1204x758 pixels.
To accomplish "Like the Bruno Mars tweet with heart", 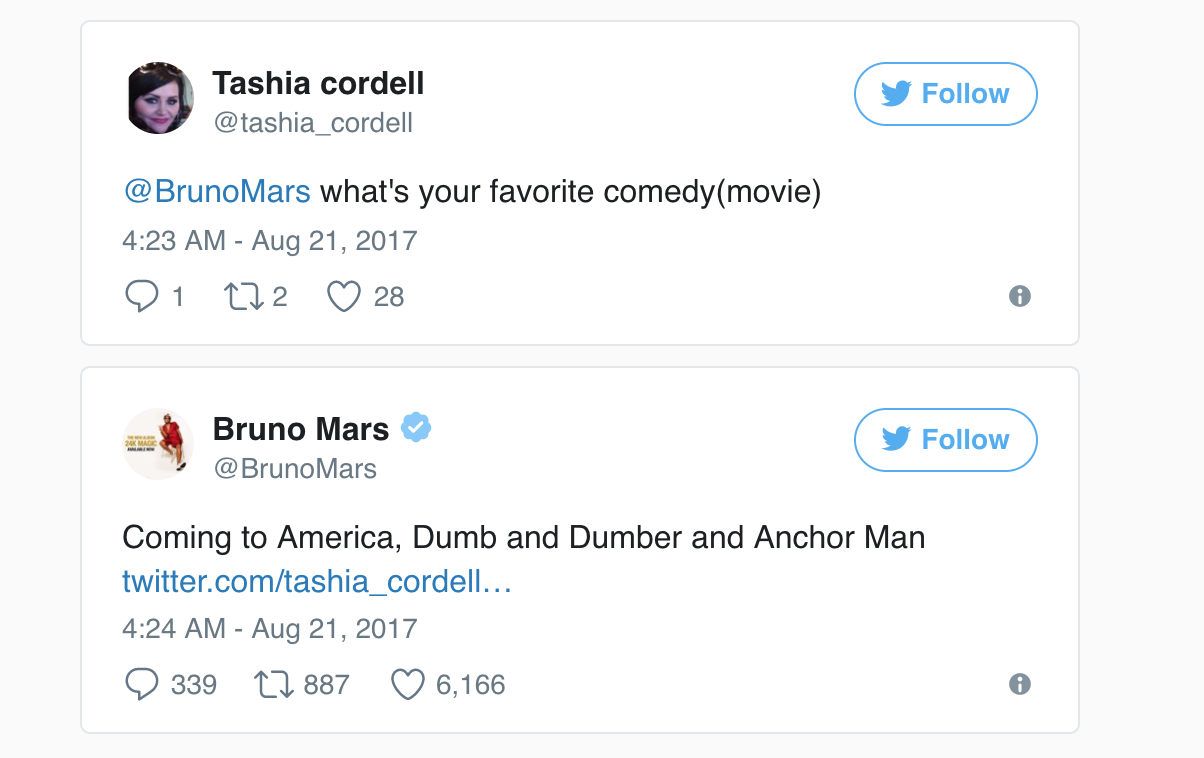I will pos(407,684).
